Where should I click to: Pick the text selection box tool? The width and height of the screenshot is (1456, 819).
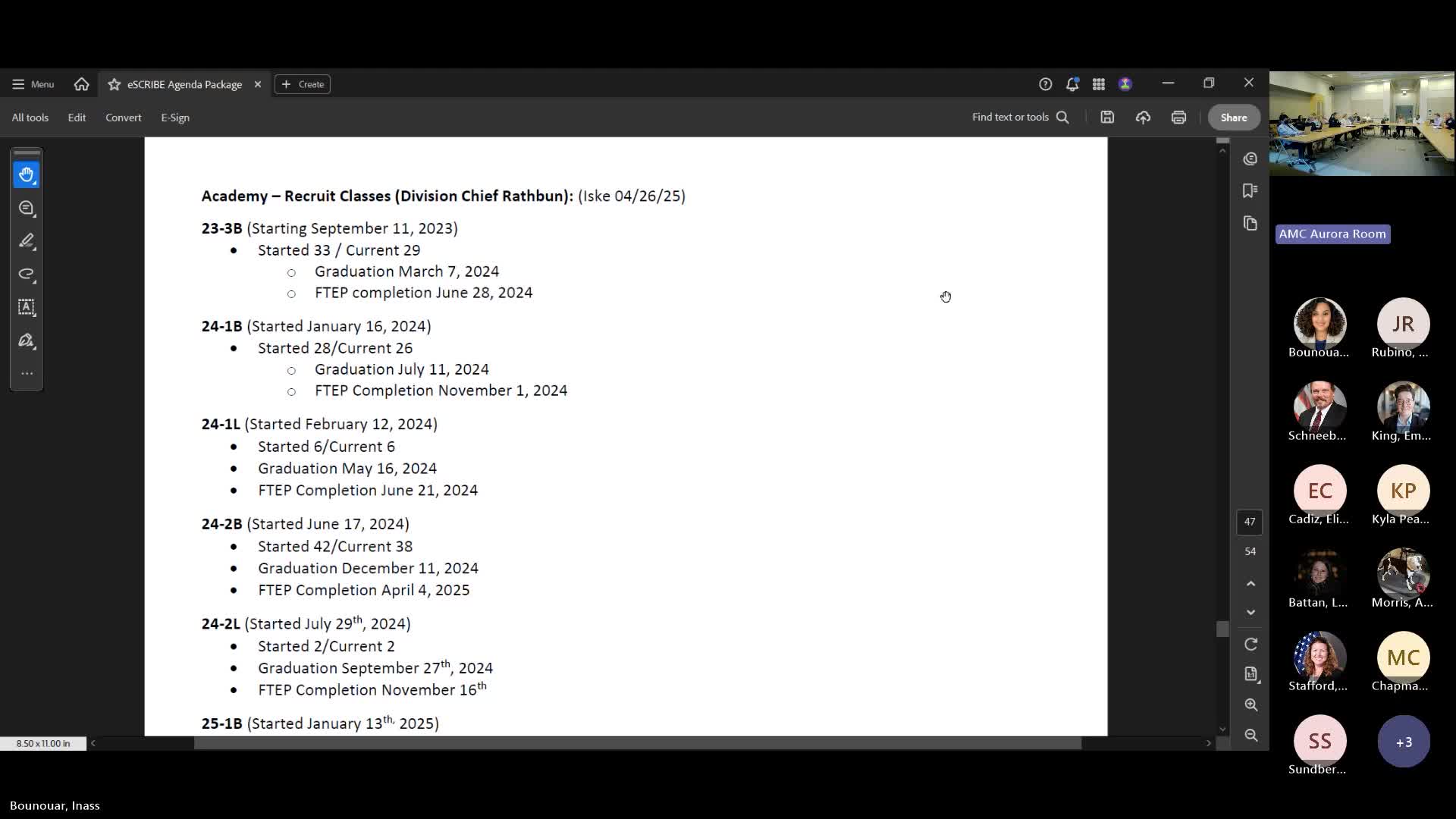pos(27,307)
